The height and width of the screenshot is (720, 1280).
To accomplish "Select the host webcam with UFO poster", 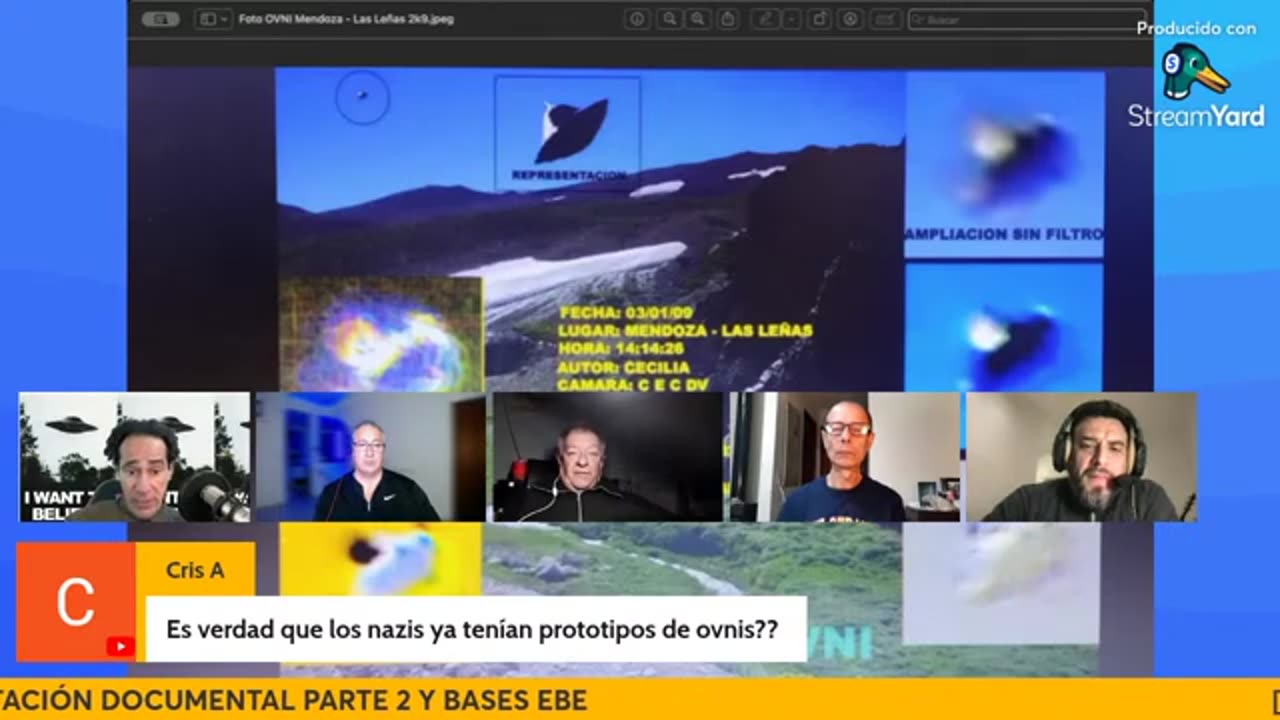I will pos(135,457).
